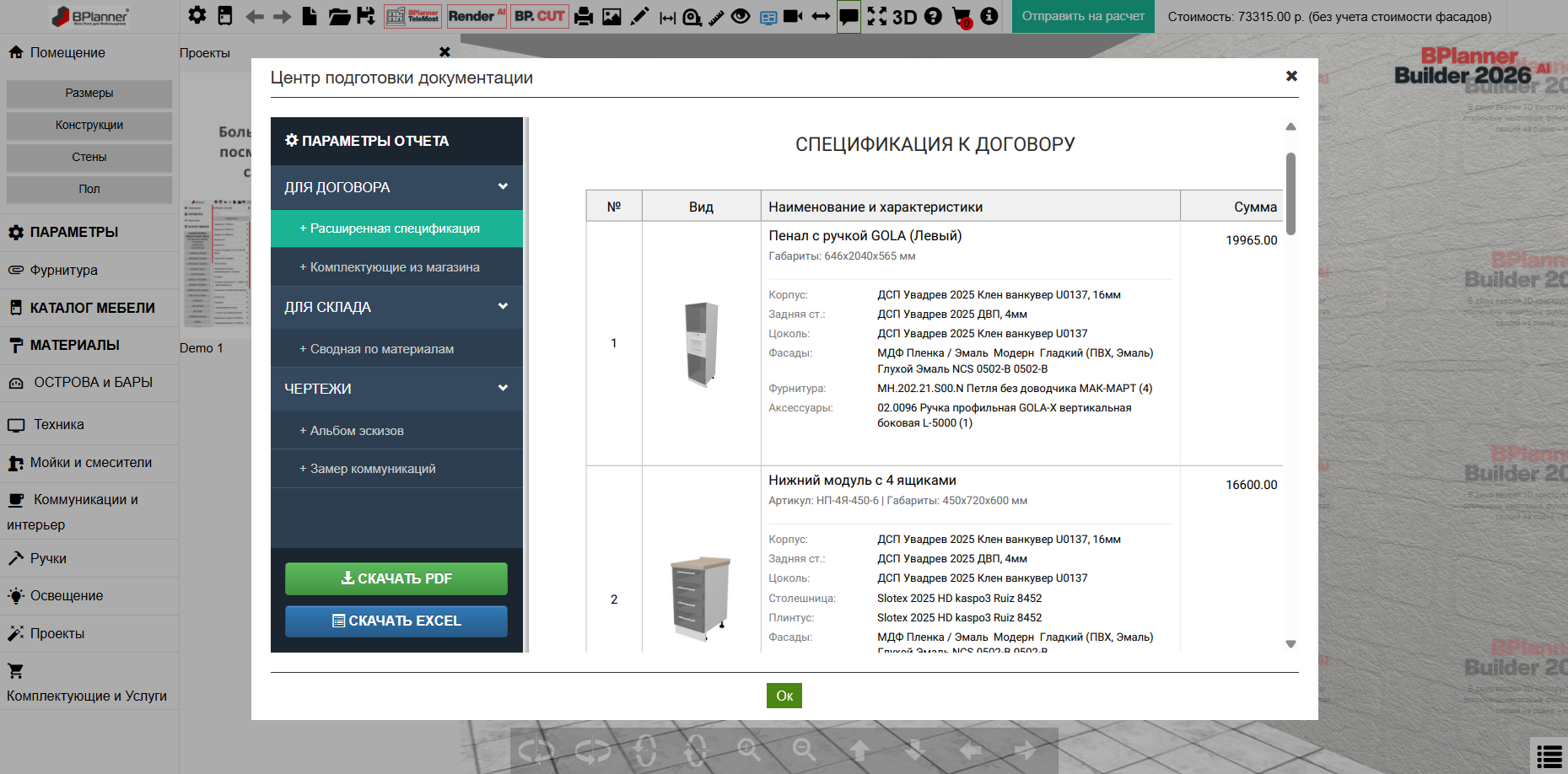1568x774 pixels.
Task: Click the printer icon in toolbar
Action: [584, 16]
